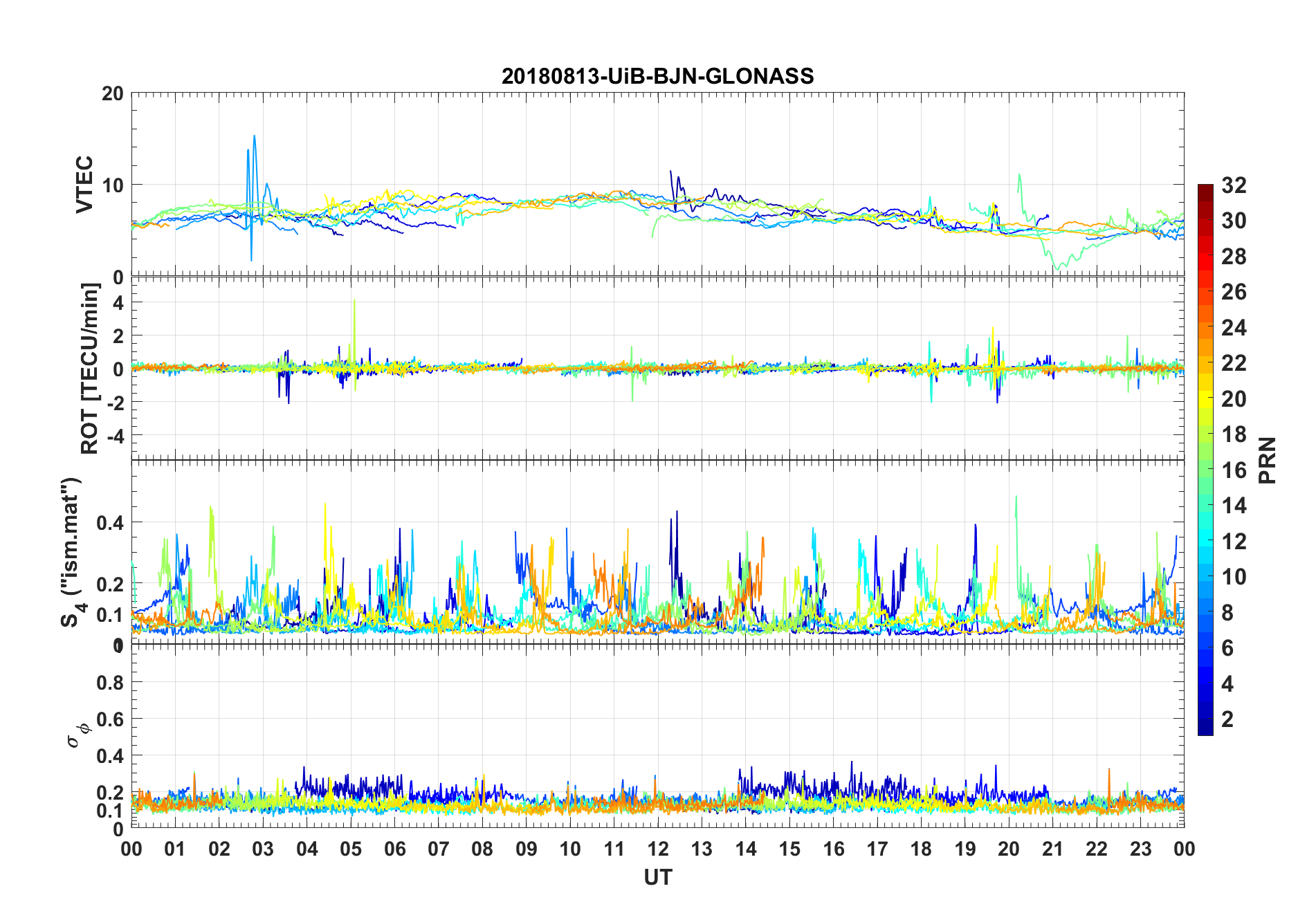Select colorbar tick label 14
Viewport: 1316px width, 920px height.
click(1234, 505)
